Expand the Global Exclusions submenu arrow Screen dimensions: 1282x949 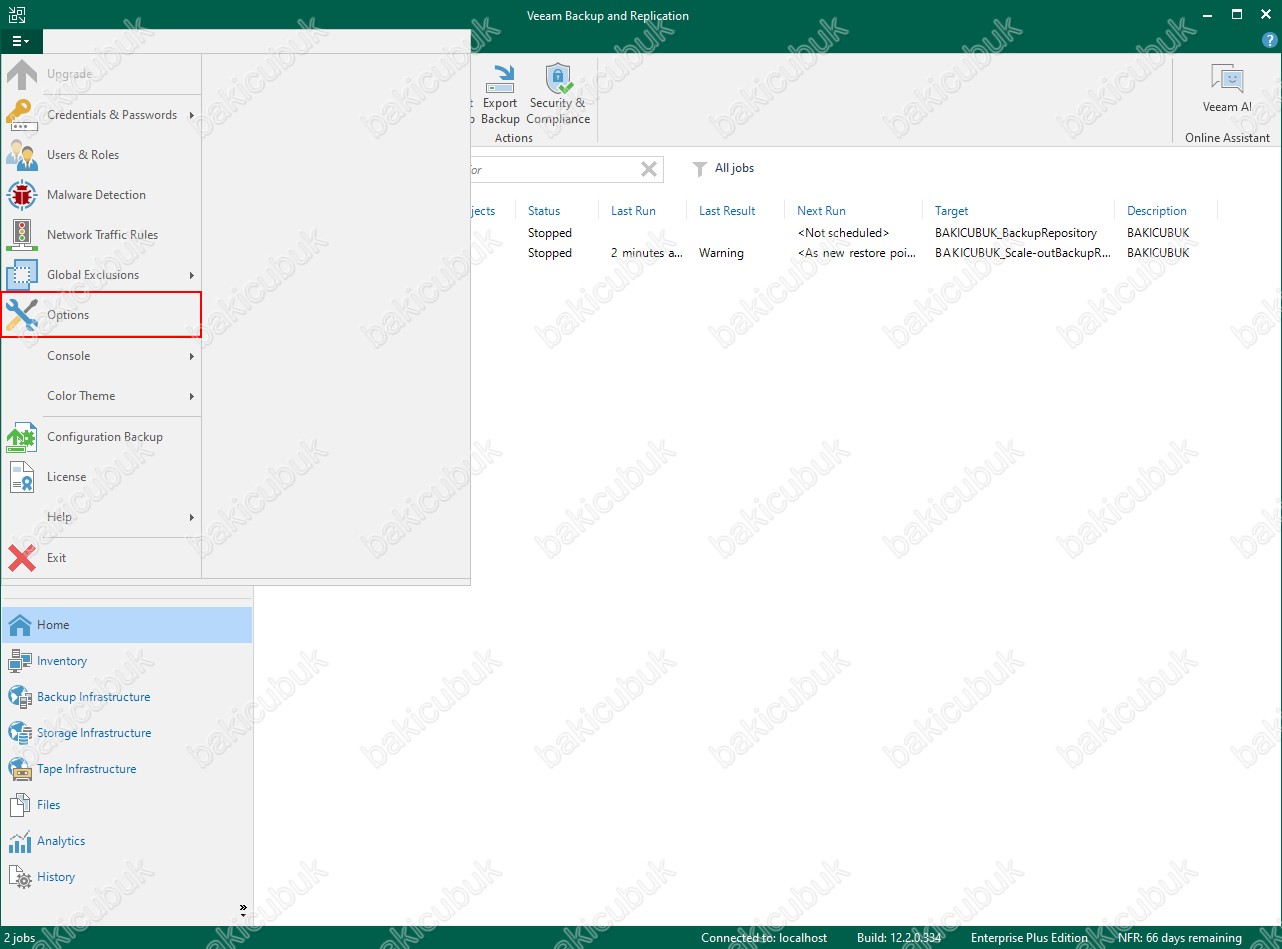point(192,275)
